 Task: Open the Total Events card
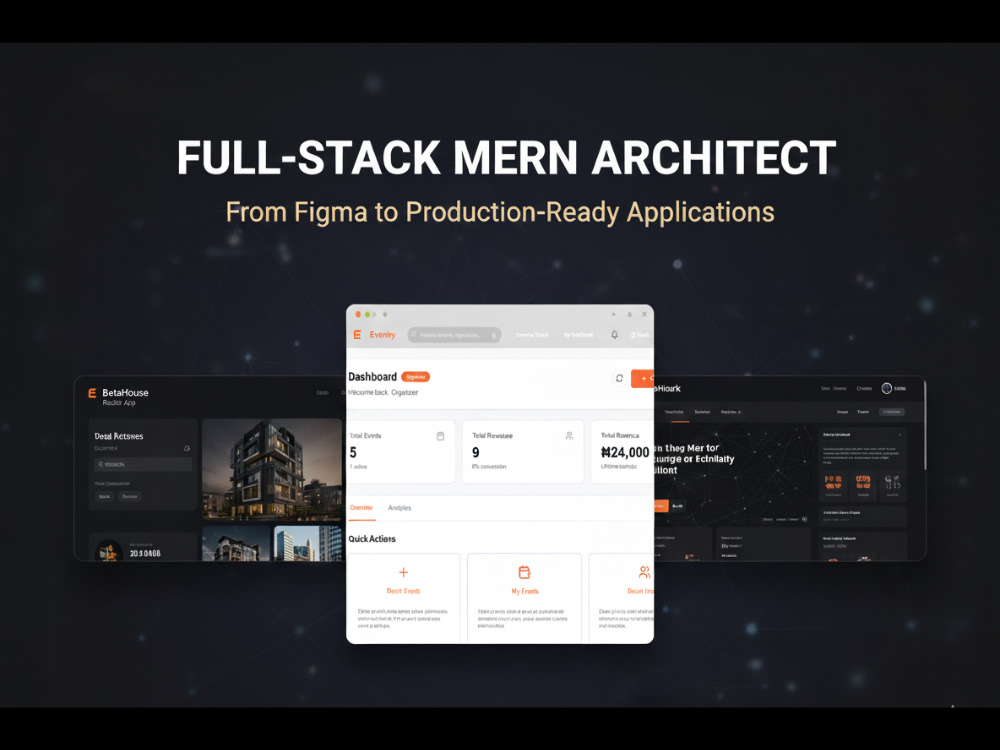point(401,452)
